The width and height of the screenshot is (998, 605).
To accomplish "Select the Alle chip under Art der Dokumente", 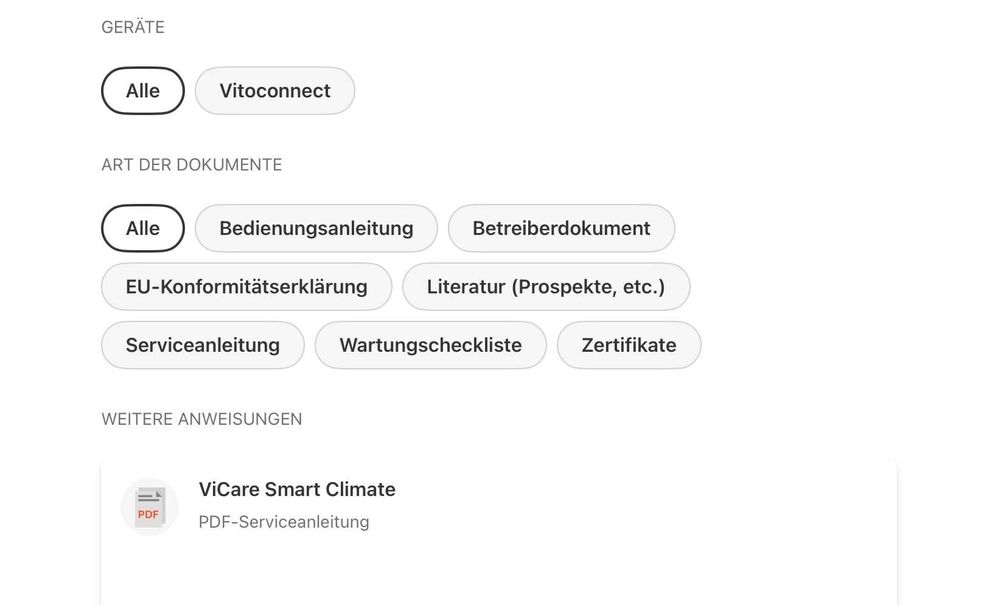I will click(143, 228).
